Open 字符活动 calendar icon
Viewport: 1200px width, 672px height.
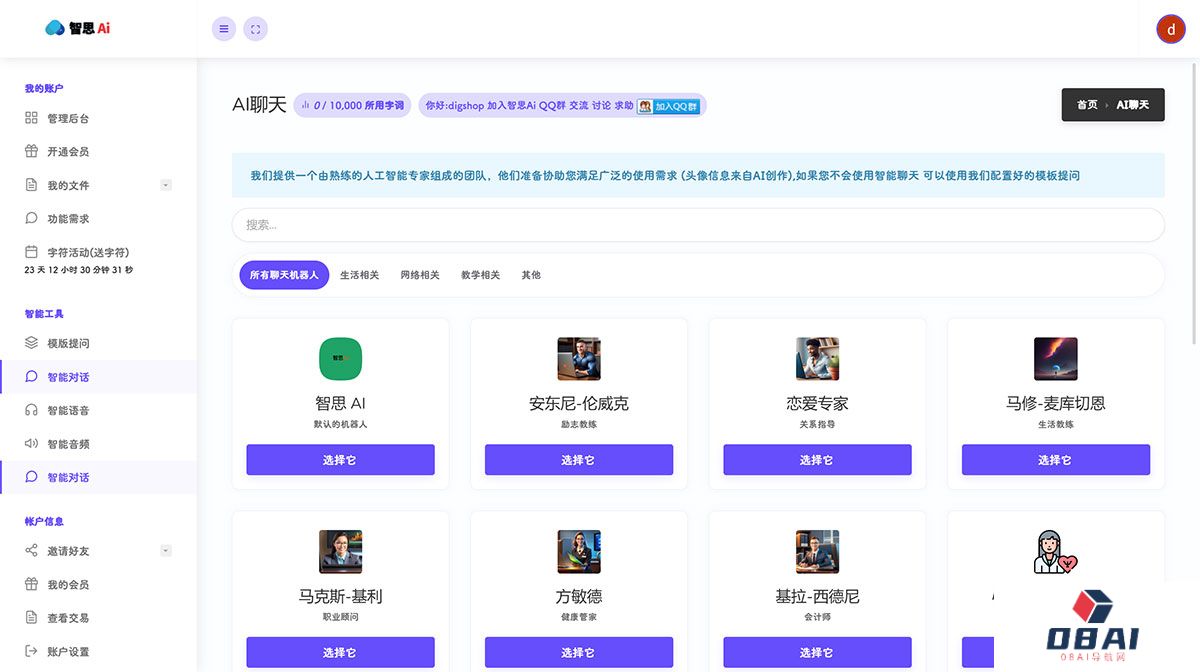coord(31,252)
